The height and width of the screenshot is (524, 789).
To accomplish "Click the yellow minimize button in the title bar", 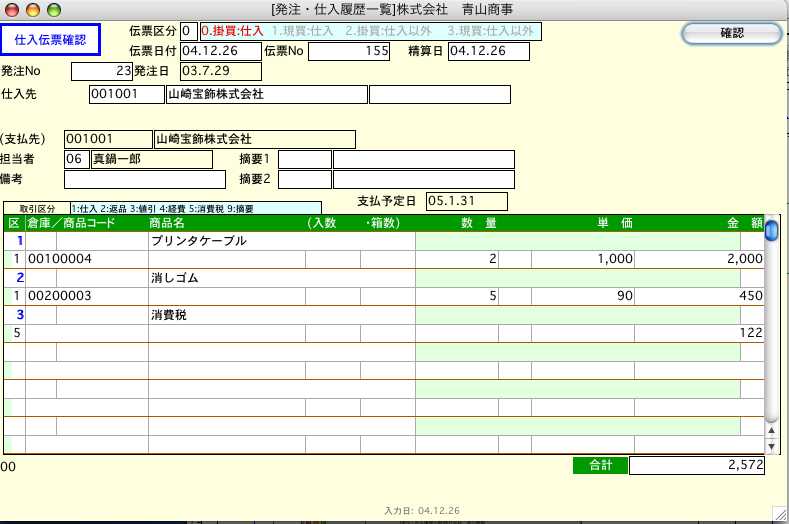I will click(x=33, y=9).
